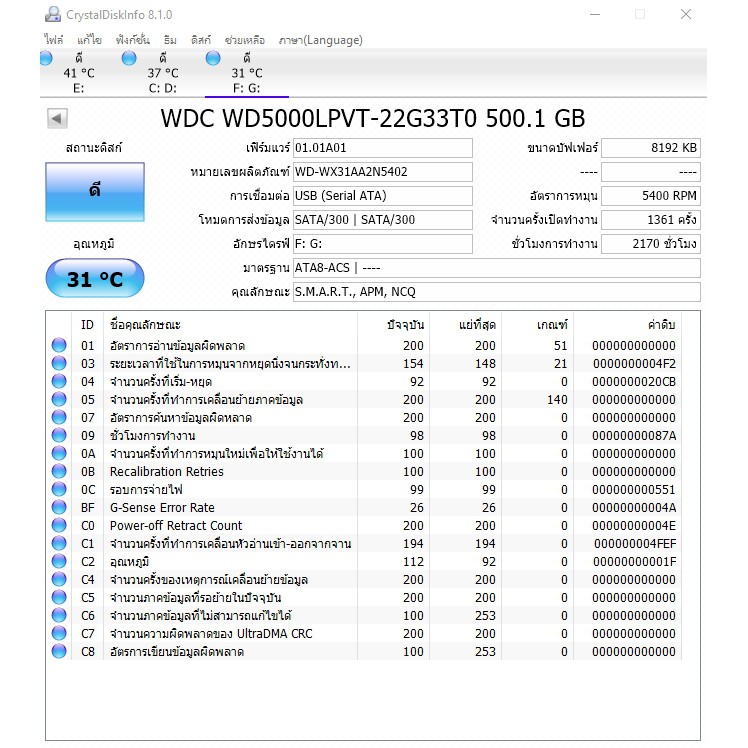
Task: Click status orb for Power-off Retract Count
Action: 59,526
